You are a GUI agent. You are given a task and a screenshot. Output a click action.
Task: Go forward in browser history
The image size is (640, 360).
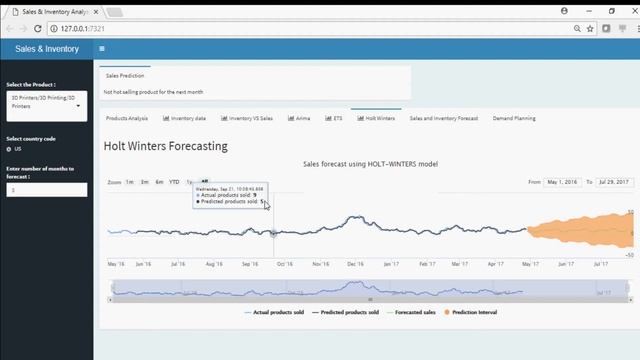(23, 29)
